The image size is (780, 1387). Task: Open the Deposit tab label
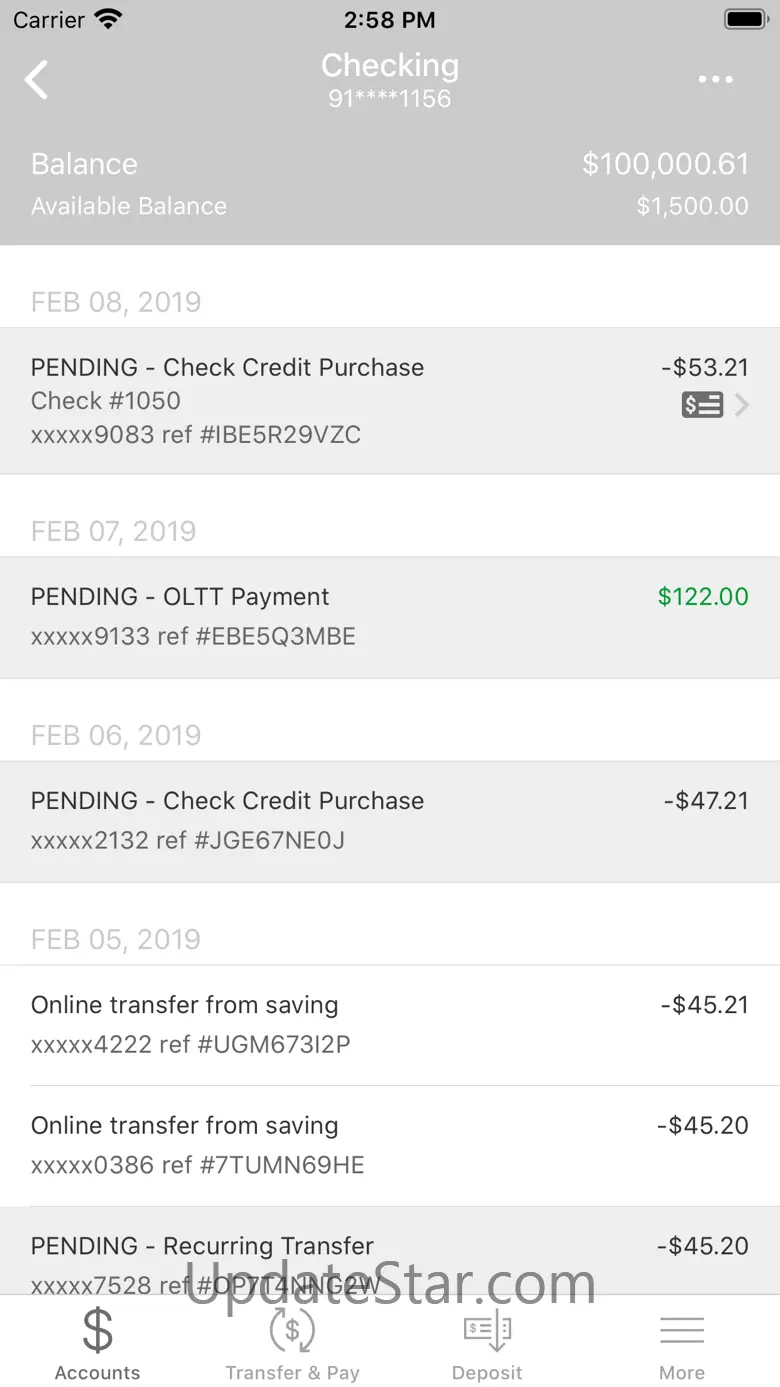click(487, 1373)
